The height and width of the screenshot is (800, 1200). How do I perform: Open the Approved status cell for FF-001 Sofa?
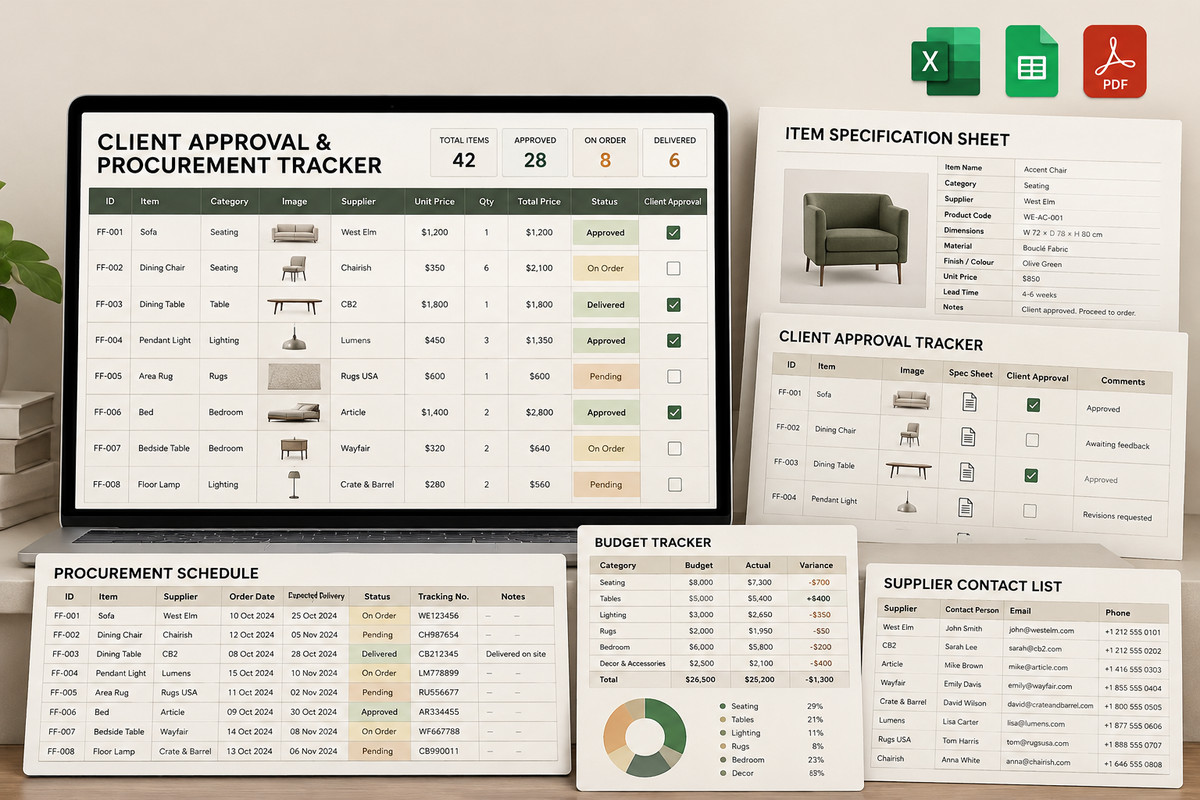[605, 233]
